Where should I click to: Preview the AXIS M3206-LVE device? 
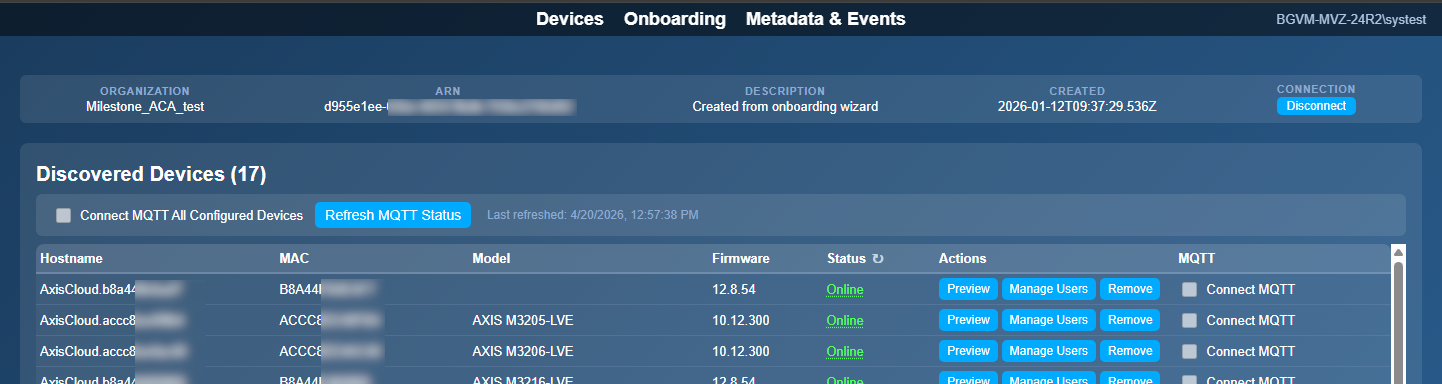968,351
